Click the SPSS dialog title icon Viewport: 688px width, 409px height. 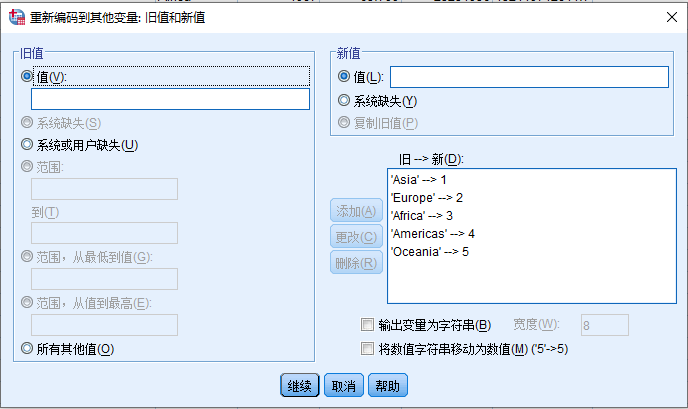pyautogui.click(x=17, y=17)
